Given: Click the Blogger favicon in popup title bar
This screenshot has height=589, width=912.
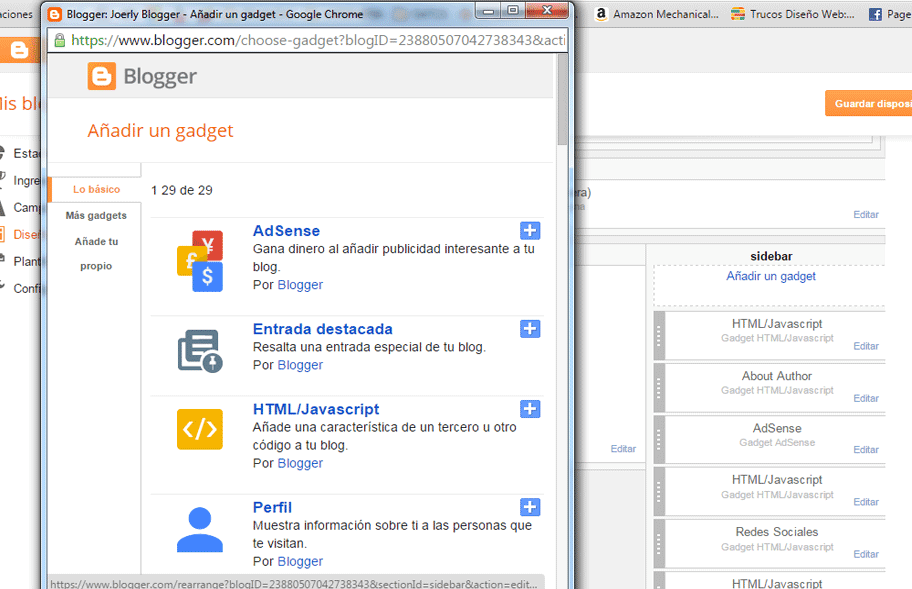Looking at the screenshot, I should pyautogui.click(x=55, y=14).
